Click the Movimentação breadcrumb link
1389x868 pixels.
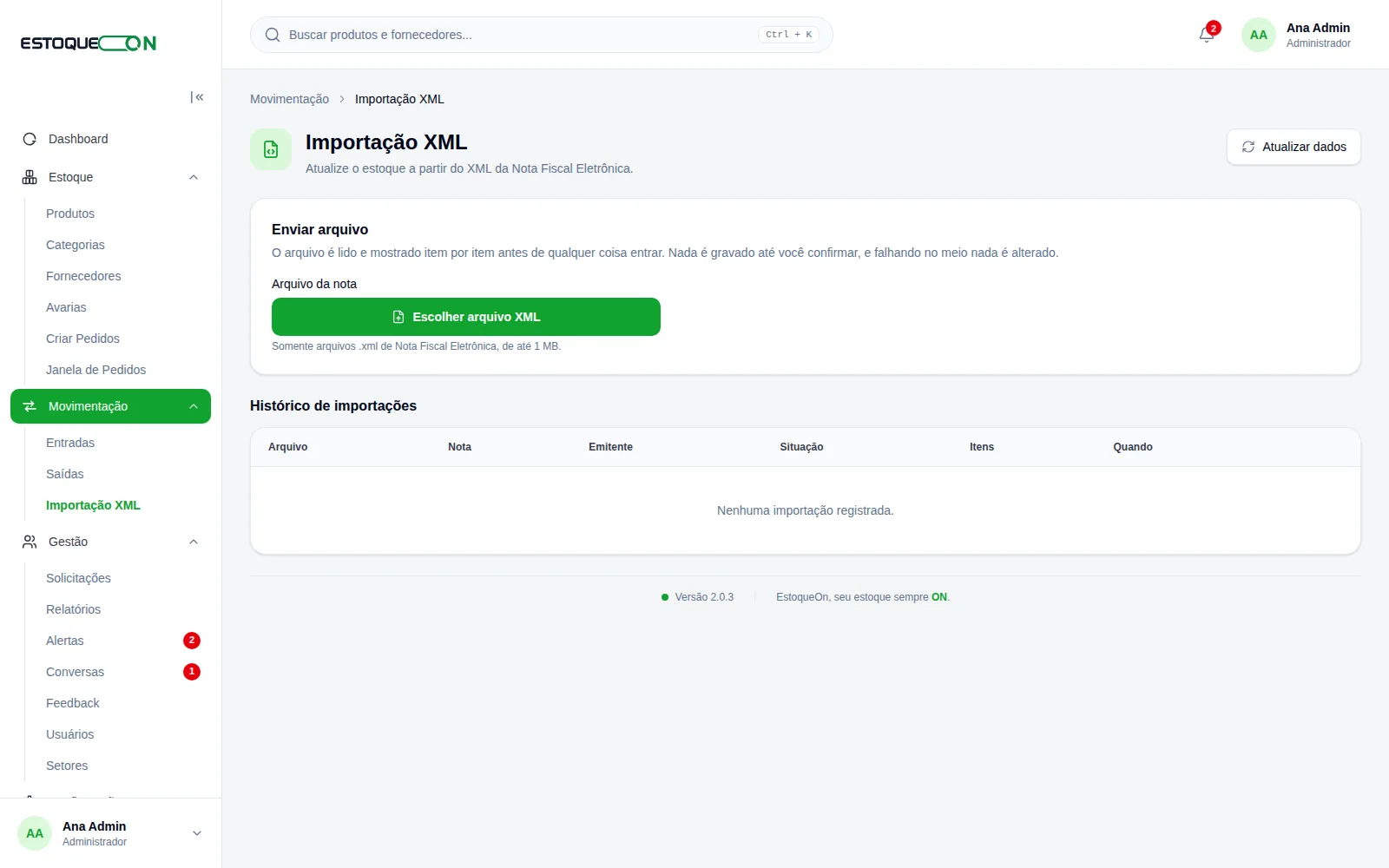coord(289,99)
